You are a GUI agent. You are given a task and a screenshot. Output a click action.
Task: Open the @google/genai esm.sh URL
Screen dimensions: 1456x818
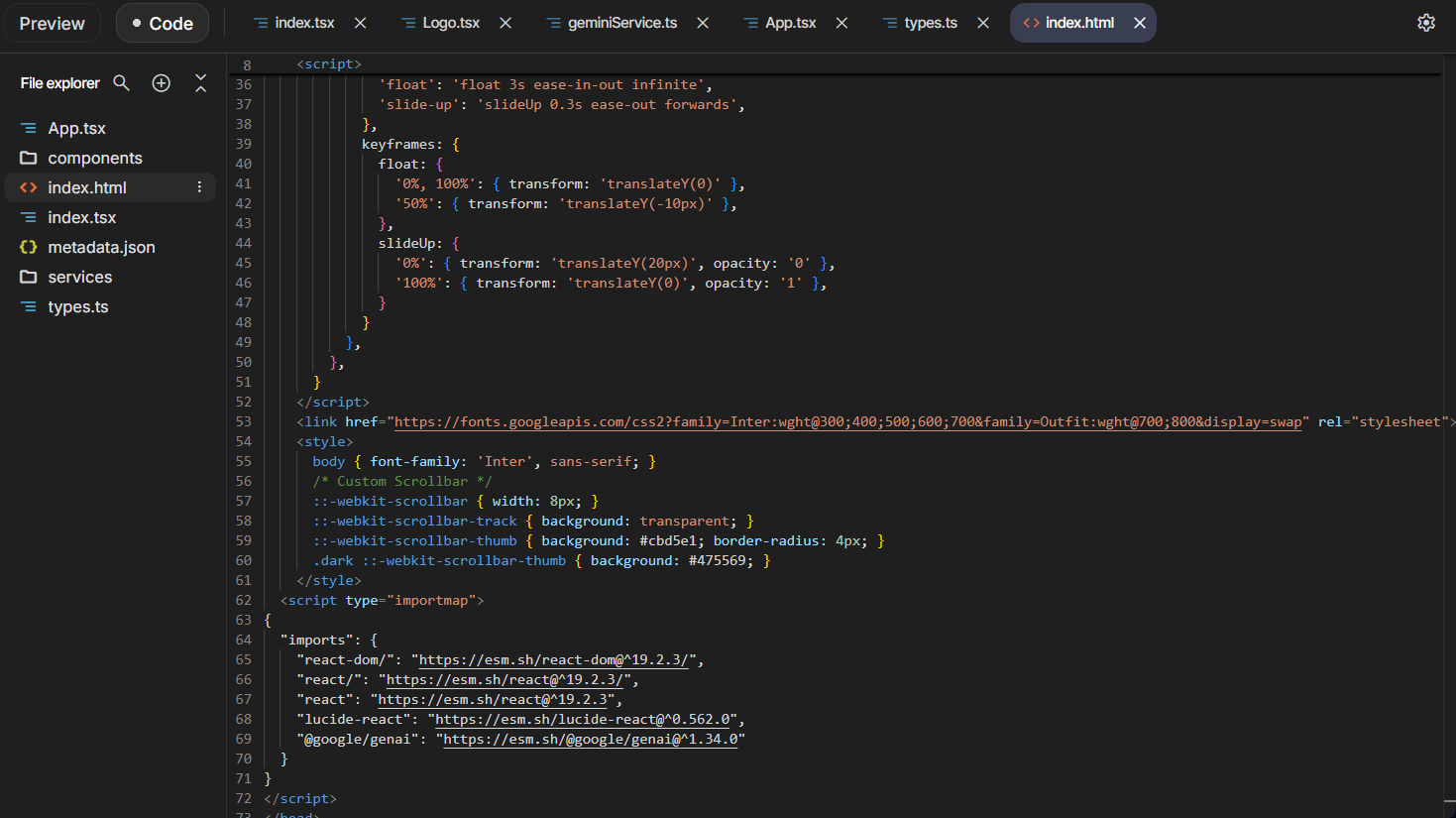[591, 739]
